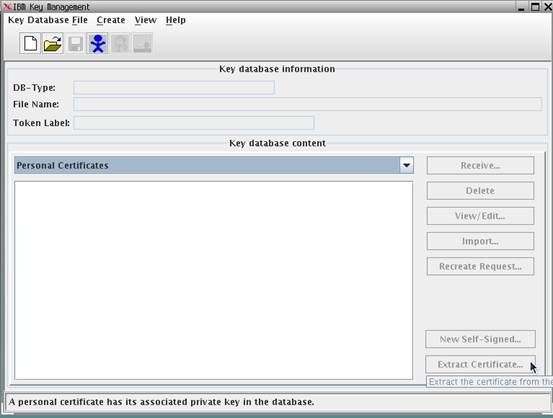Click the New Self-Signed... button

coord(480,339)
